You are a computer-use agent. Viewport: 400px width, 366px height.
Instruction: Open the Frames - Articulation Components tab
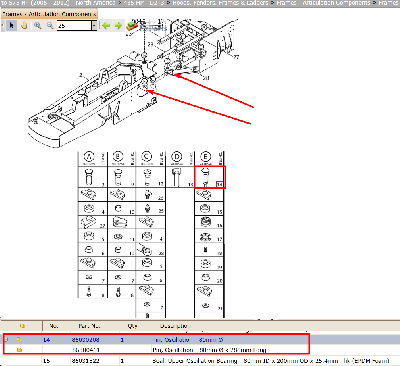click(49, 14)
